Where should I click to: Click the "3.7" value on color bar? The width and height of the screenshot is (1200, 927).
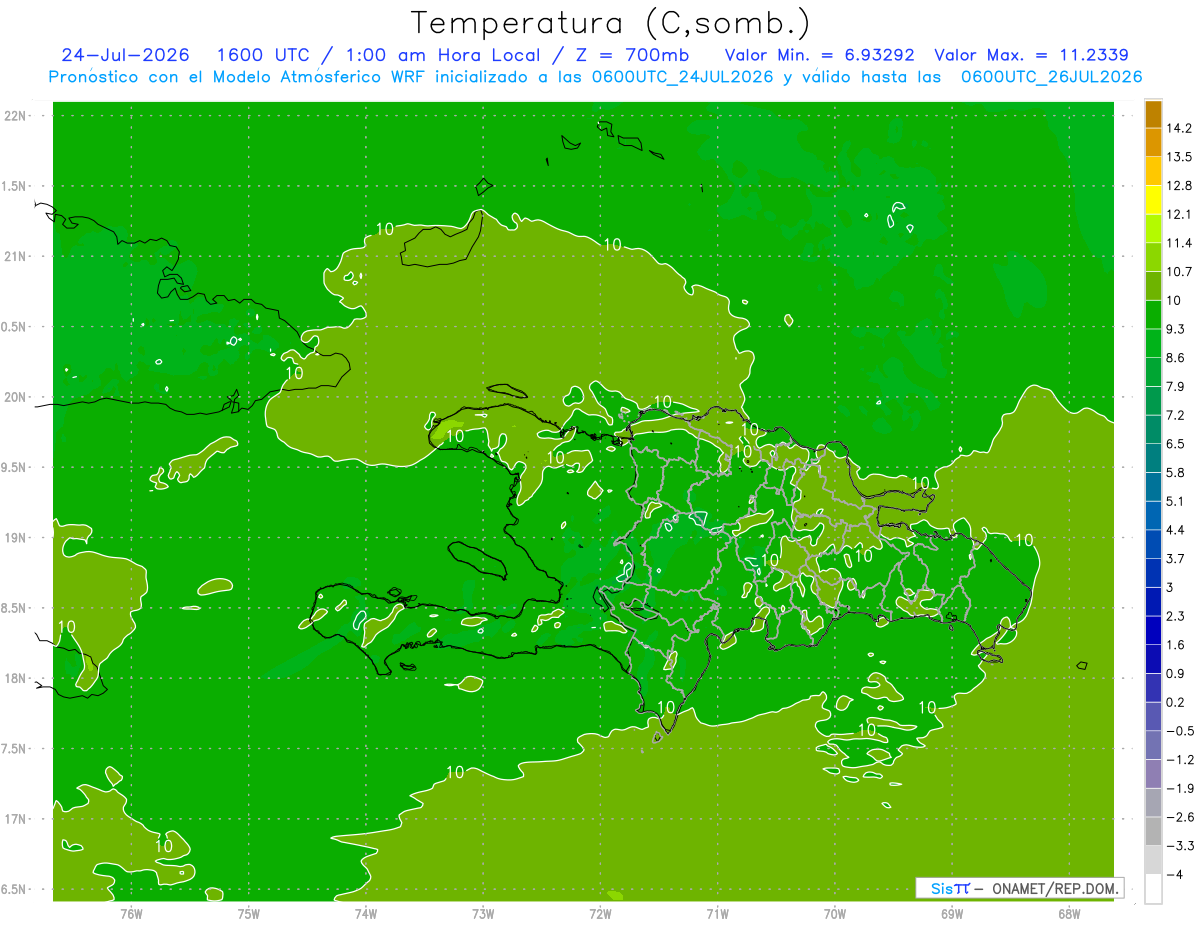1176,558
